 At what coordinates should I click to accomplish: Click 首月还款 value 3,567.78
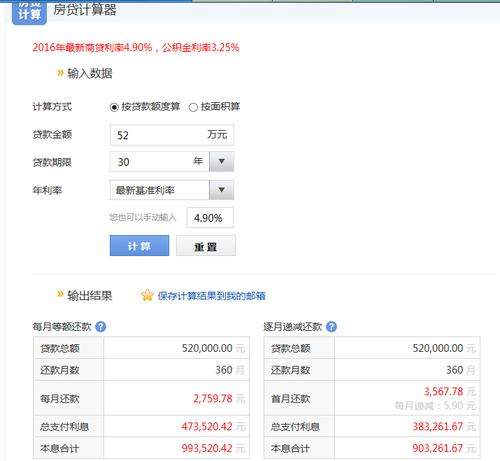[x=443, y=391]
